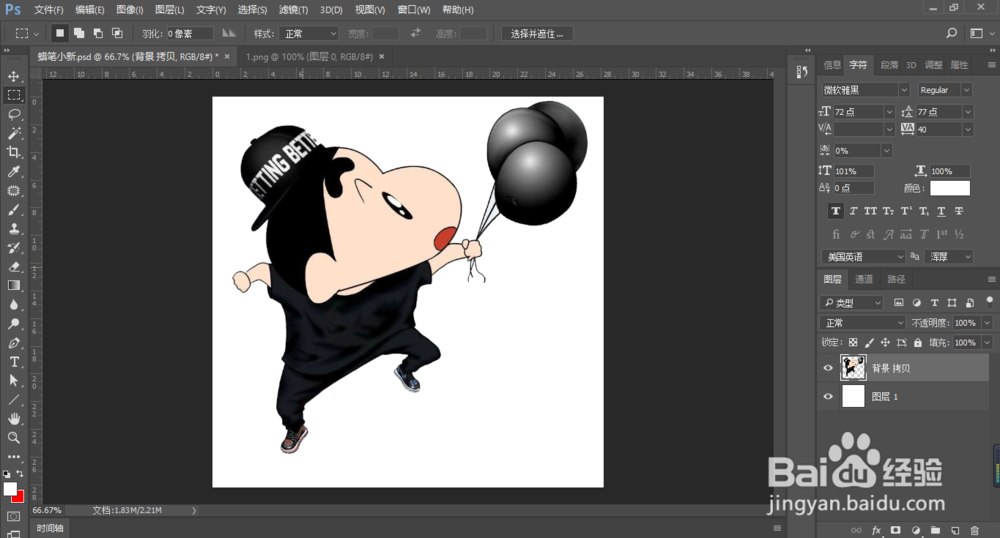1000x538 pixels.
Task: Open the Regular font style dropdown
Action: pos(966,90)
